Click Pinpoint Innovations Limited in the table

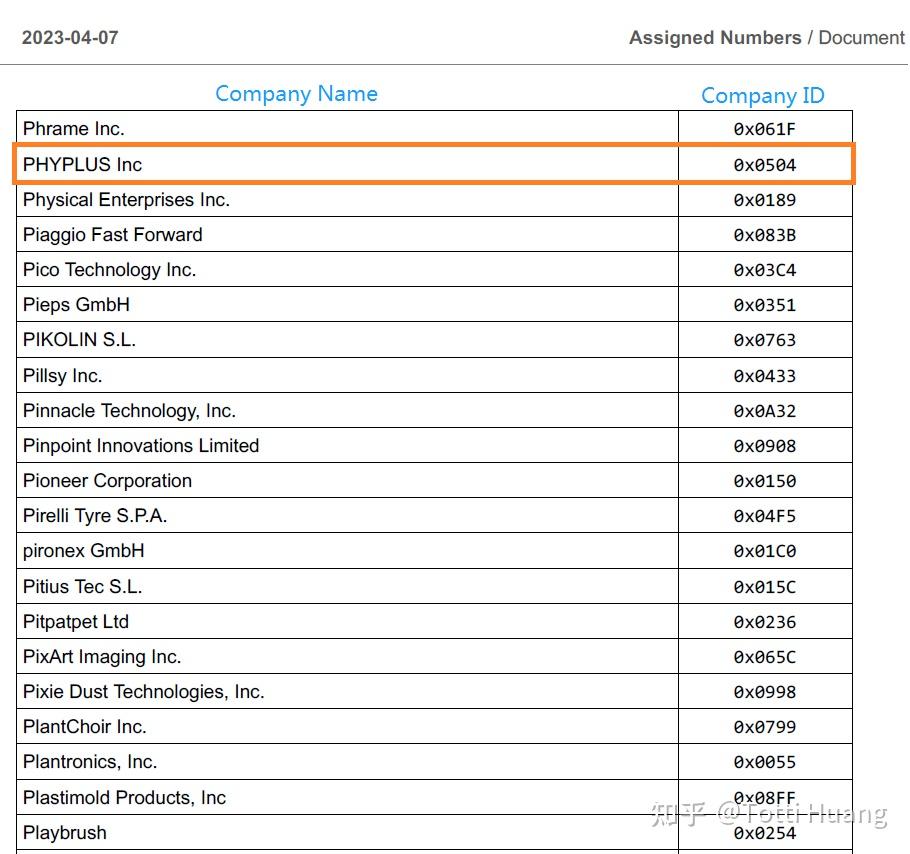141,446
